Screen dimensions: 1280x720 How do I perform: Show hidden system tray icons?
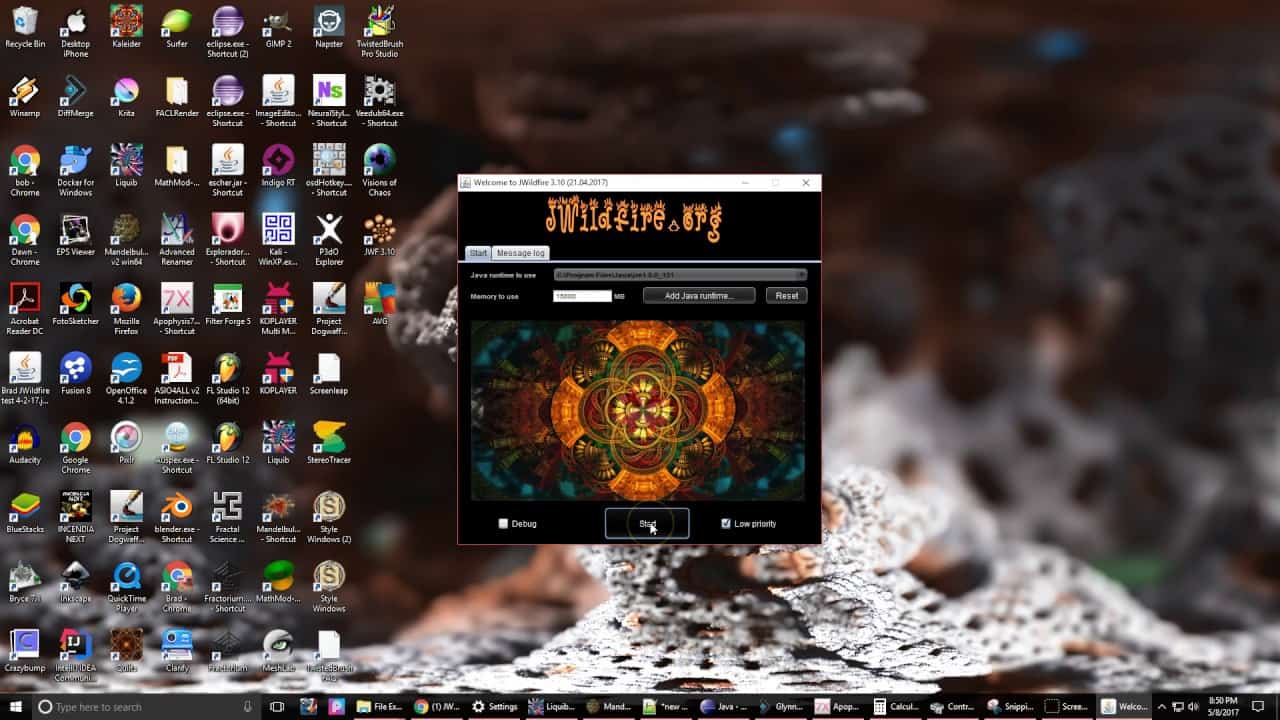(x=1164, y=706)
